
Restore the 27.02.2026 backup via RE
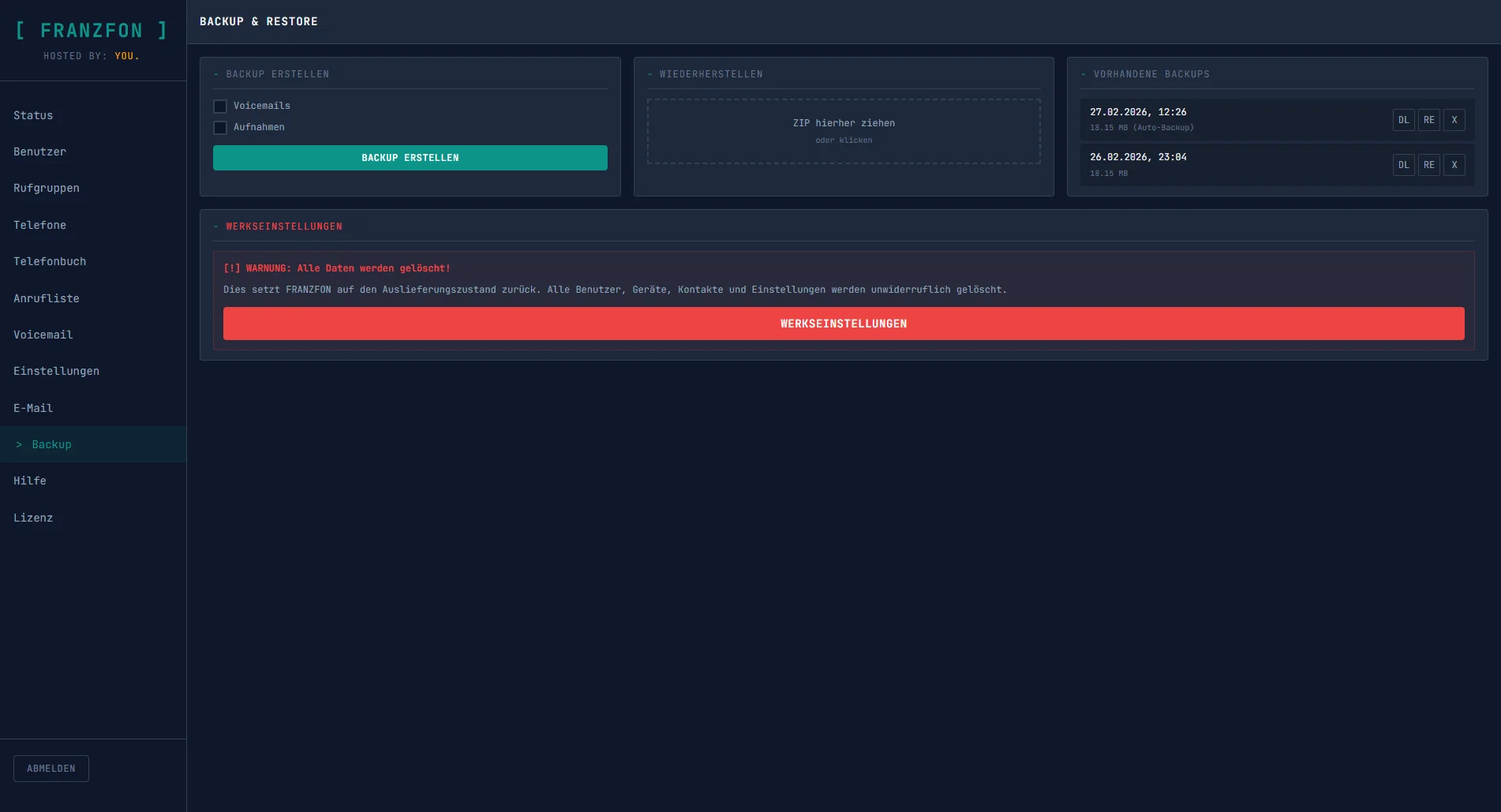point(1428,120)
